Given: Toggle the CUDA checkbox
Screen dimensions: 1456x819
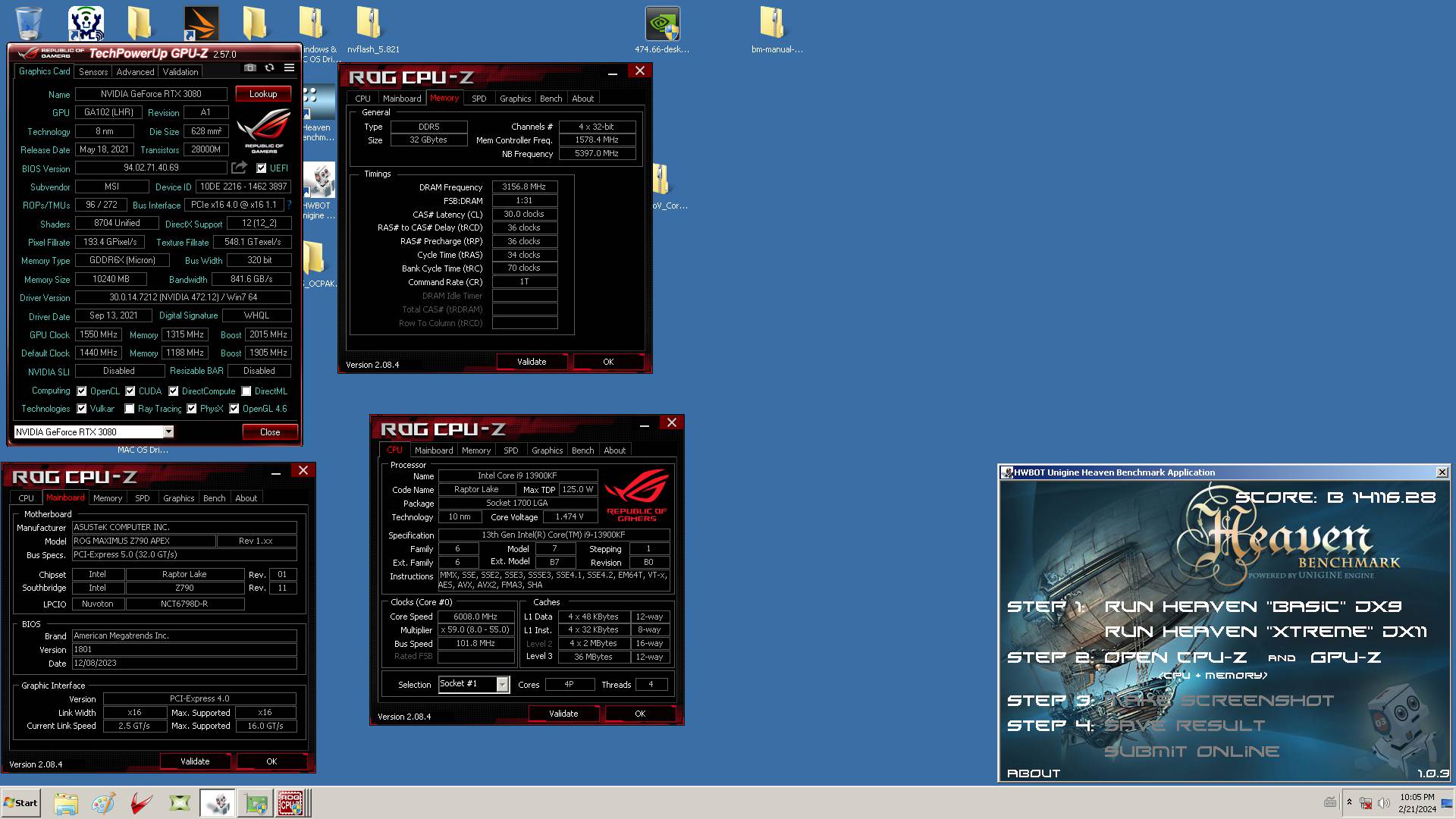Looking at the screenshot, I should coord(130,391).
